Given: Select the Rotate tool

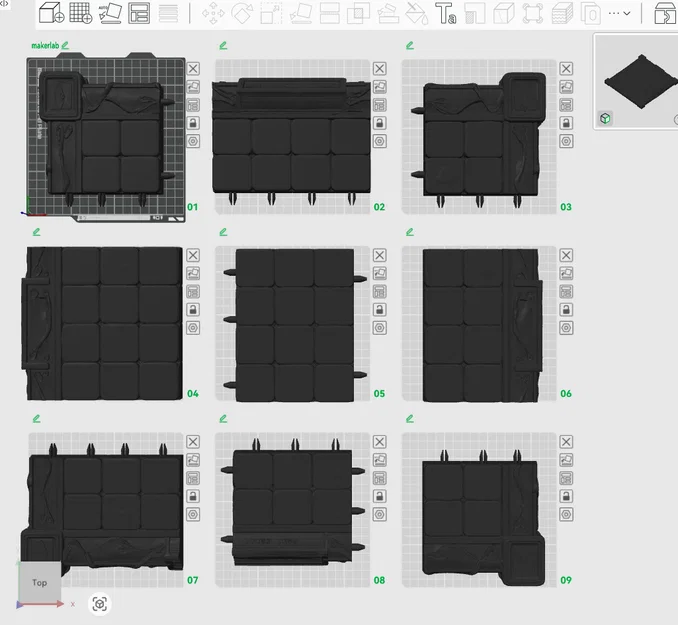Looking at the screenshot, I should 242,13.
